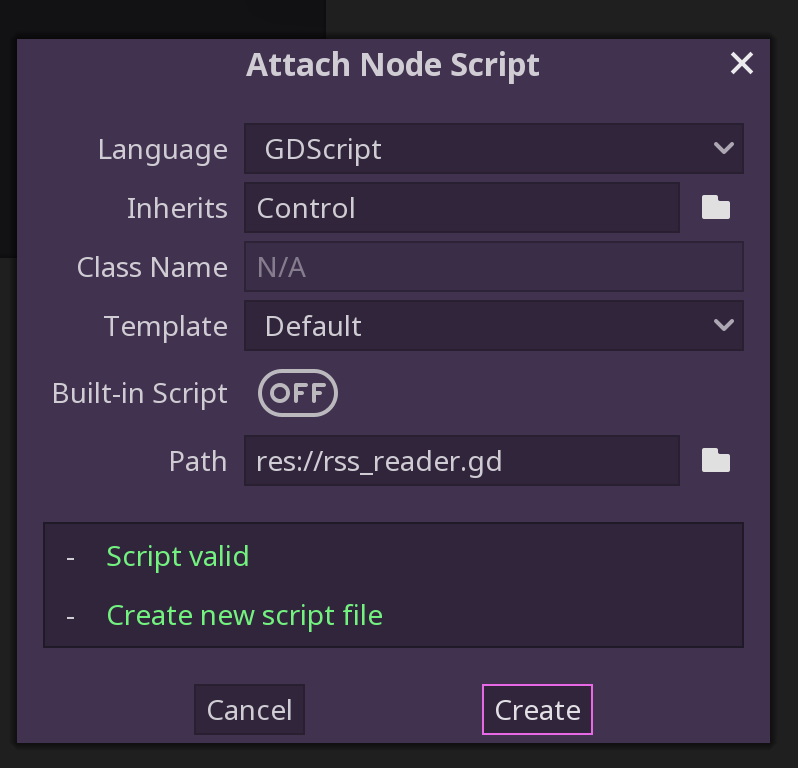This screenshot has height=768, width=798.
Task: Open file browser via Path folder icon
Action: tap(716, 461)
